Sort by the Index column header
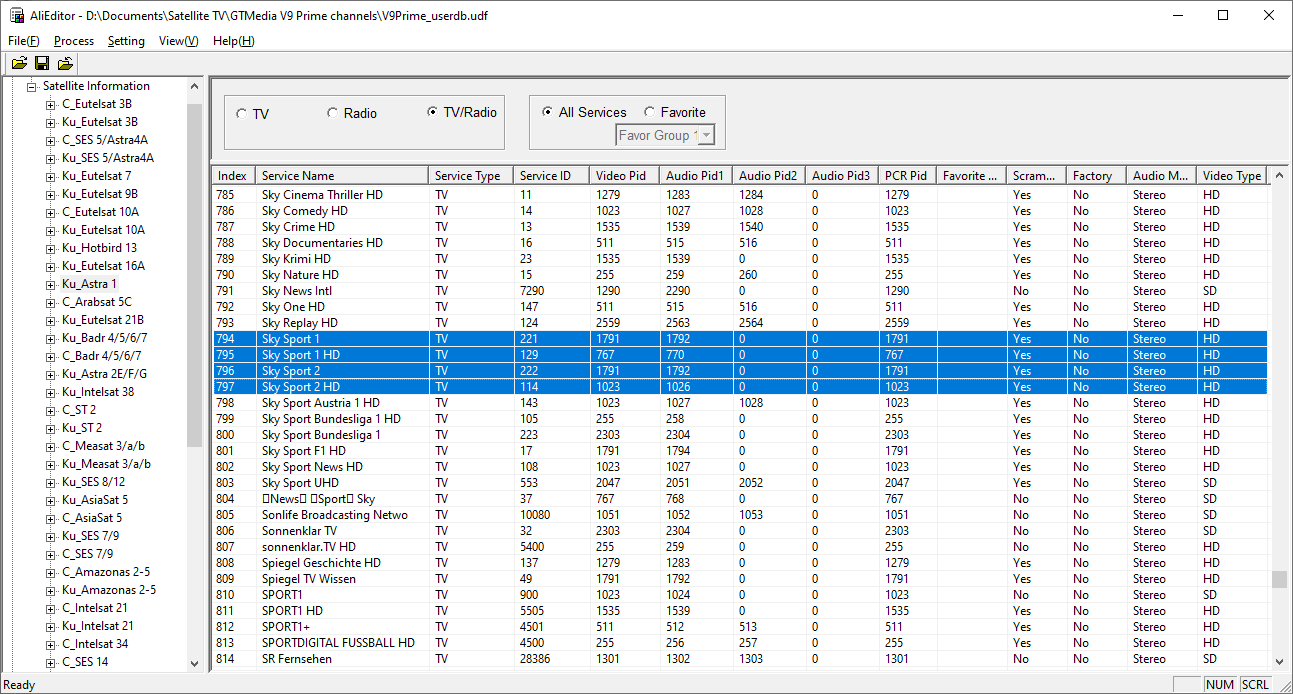The width and height of the screenshot is (1293, 694). coord(234,176)
